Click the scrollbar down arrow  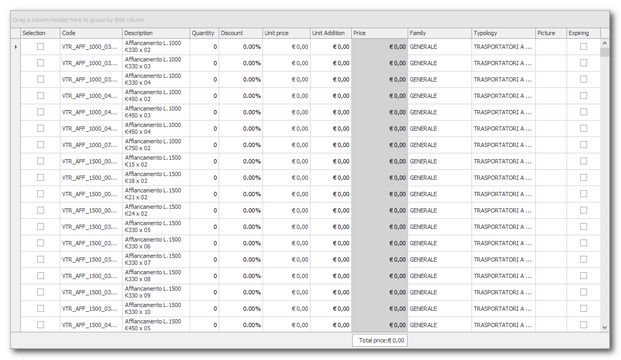point(604,328)
